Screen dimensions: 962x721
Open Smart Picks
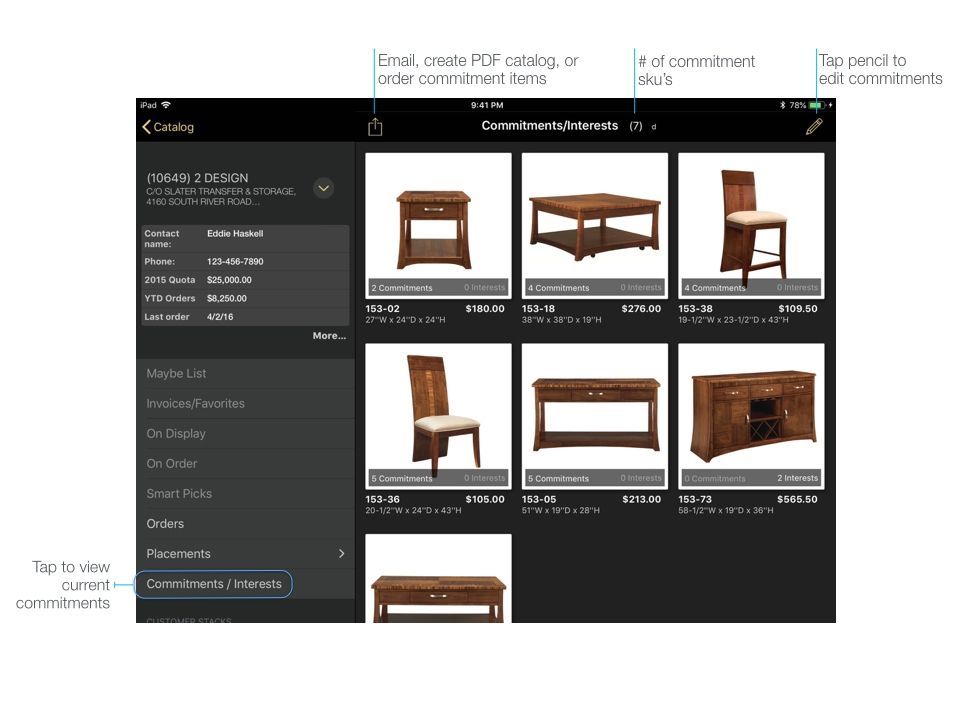[245, 494]
